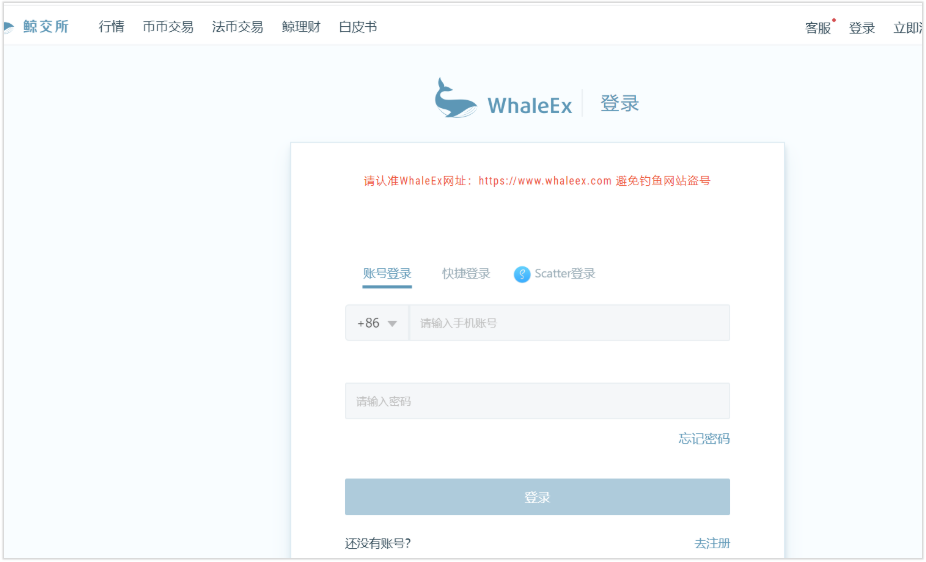Click the 登录 link in the header
Viewport: 926px width, 562px height.
pyautogui.click(x=862, y=28)
